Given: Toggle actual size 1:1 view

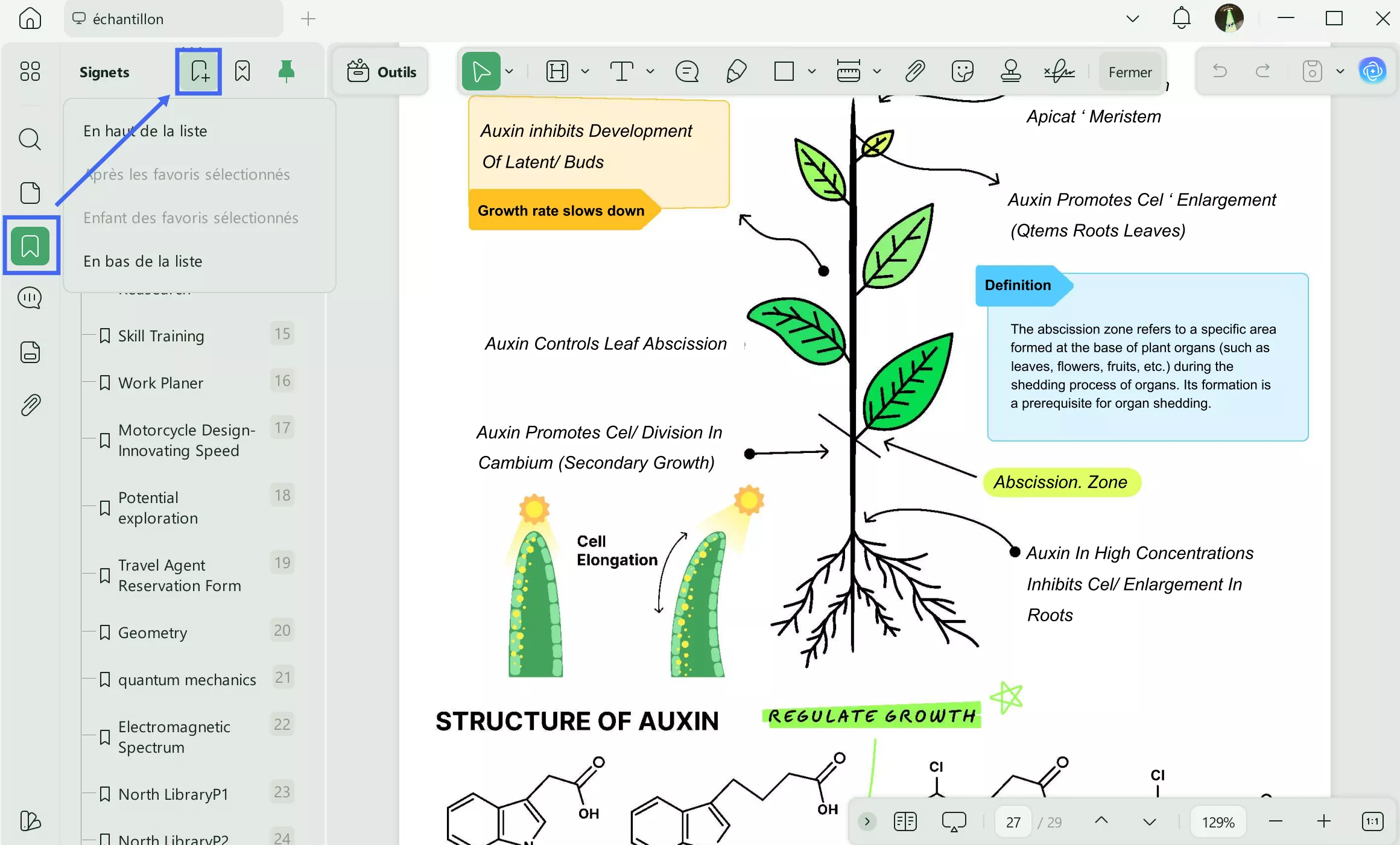Looking at the screenshot, I should [x=1372, y=821].
